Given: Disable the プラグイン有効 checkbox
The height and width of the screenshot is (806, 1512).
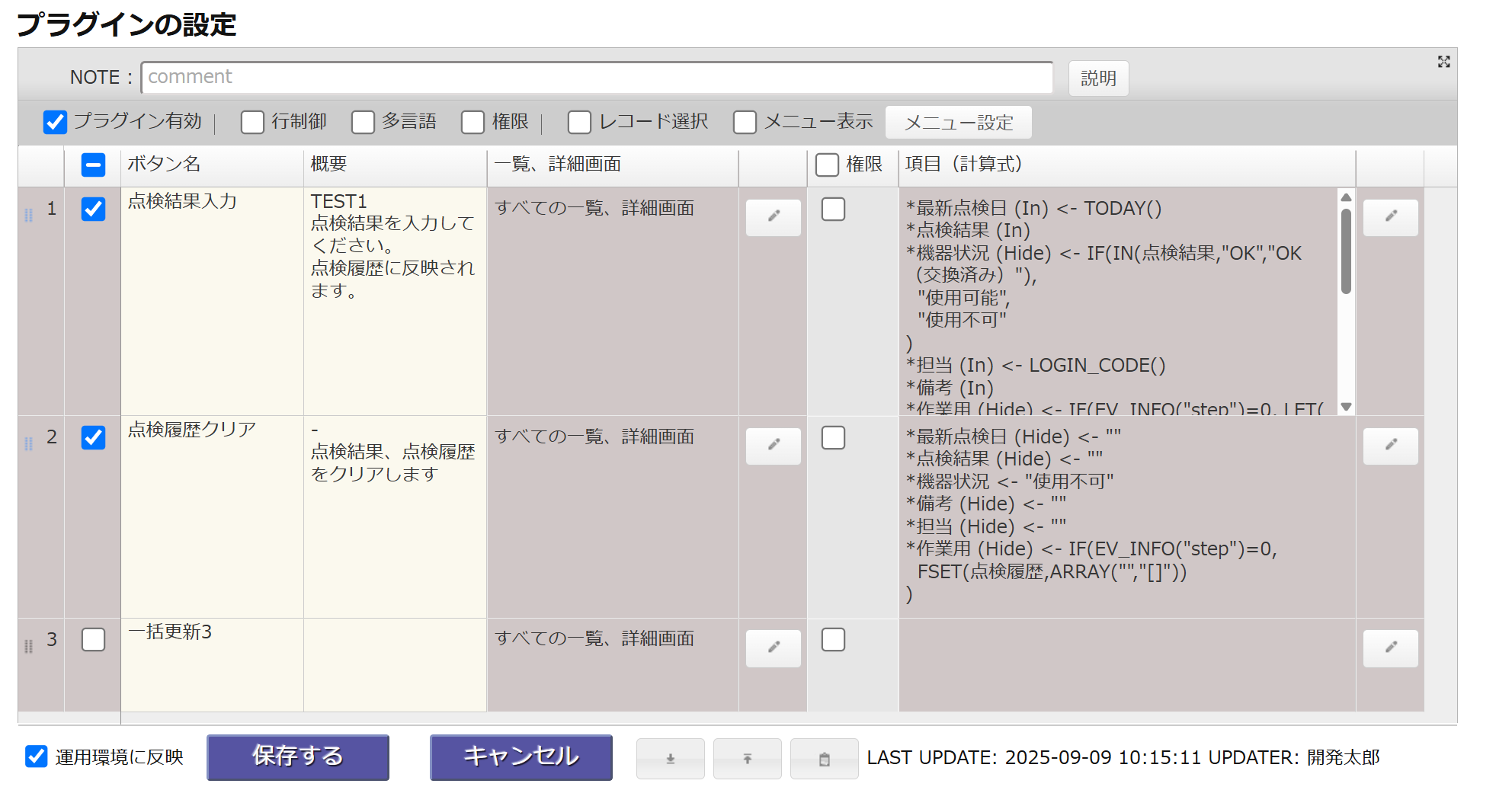Looking at the screenshot, I should tap(56, 122).
